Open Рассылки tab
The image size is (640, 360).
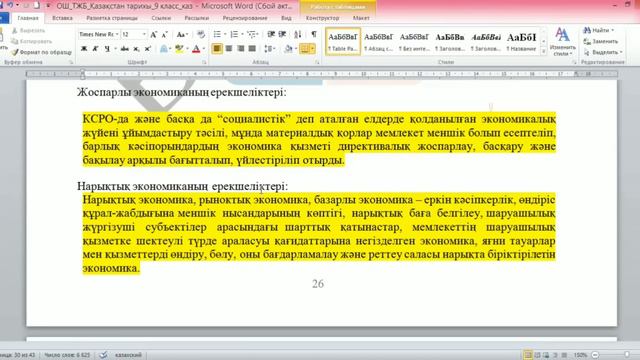tap(196, 18)
